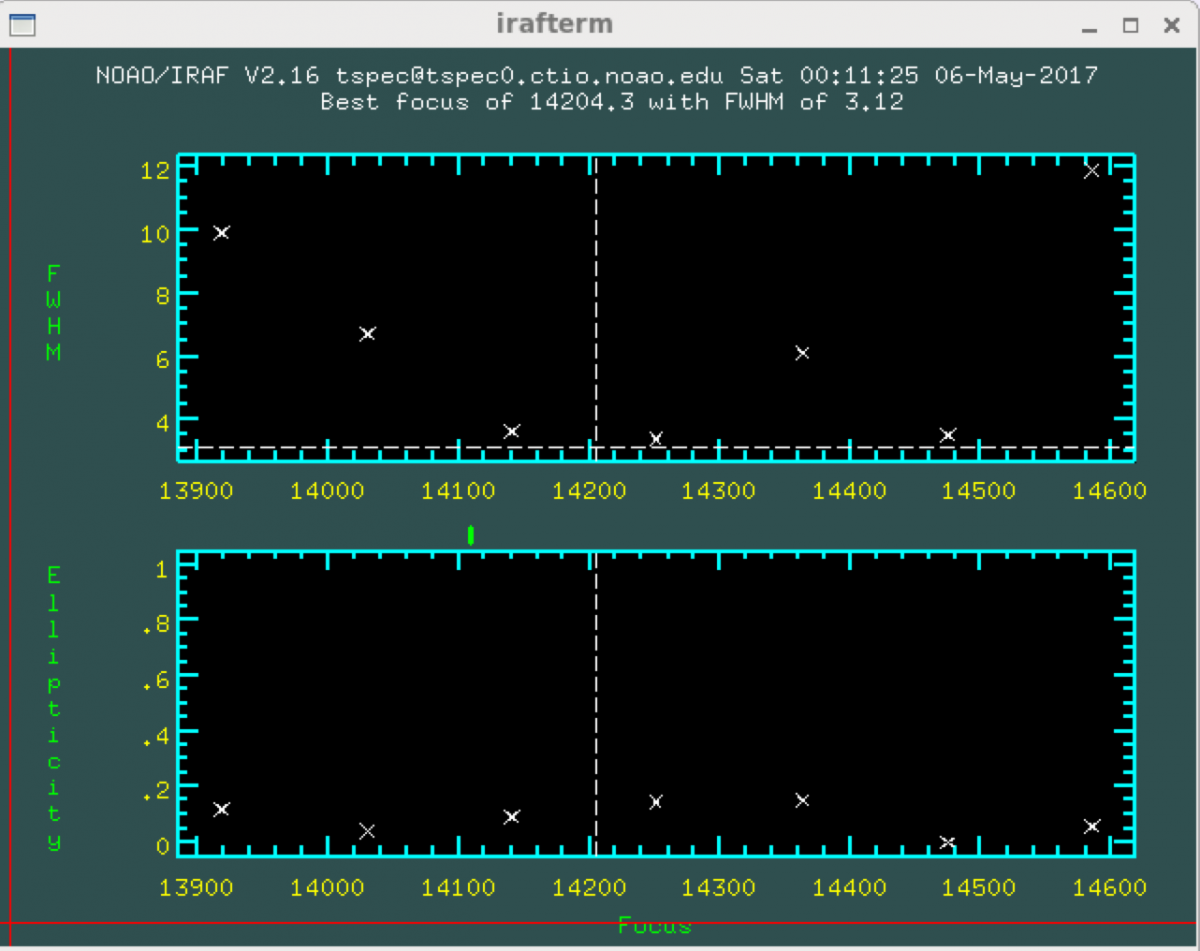Select ellipticity point near focus 14360
Image resolution: width=1200 pixels, height=951 pixels.
coord(801,800)
